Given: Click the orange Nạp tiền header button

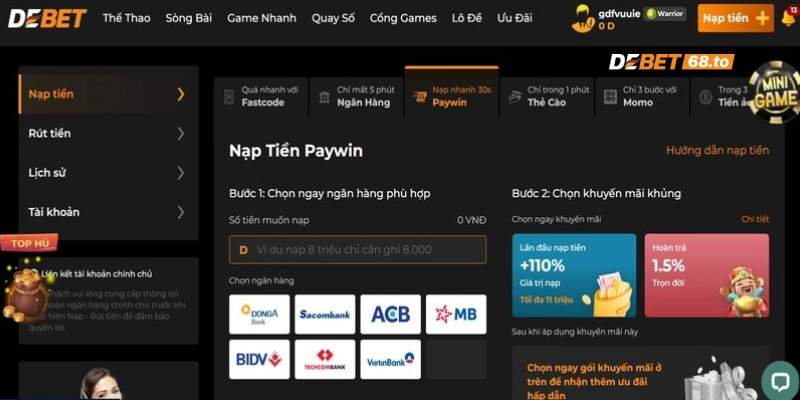Looking at the screenshot, I should point(736,18).
